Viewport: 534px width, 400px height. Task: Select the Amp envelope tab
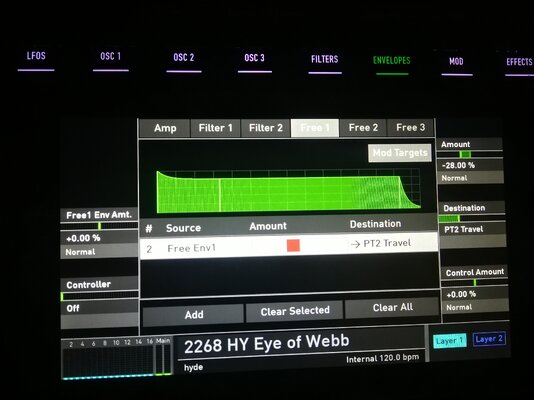(x=165, y=128)
